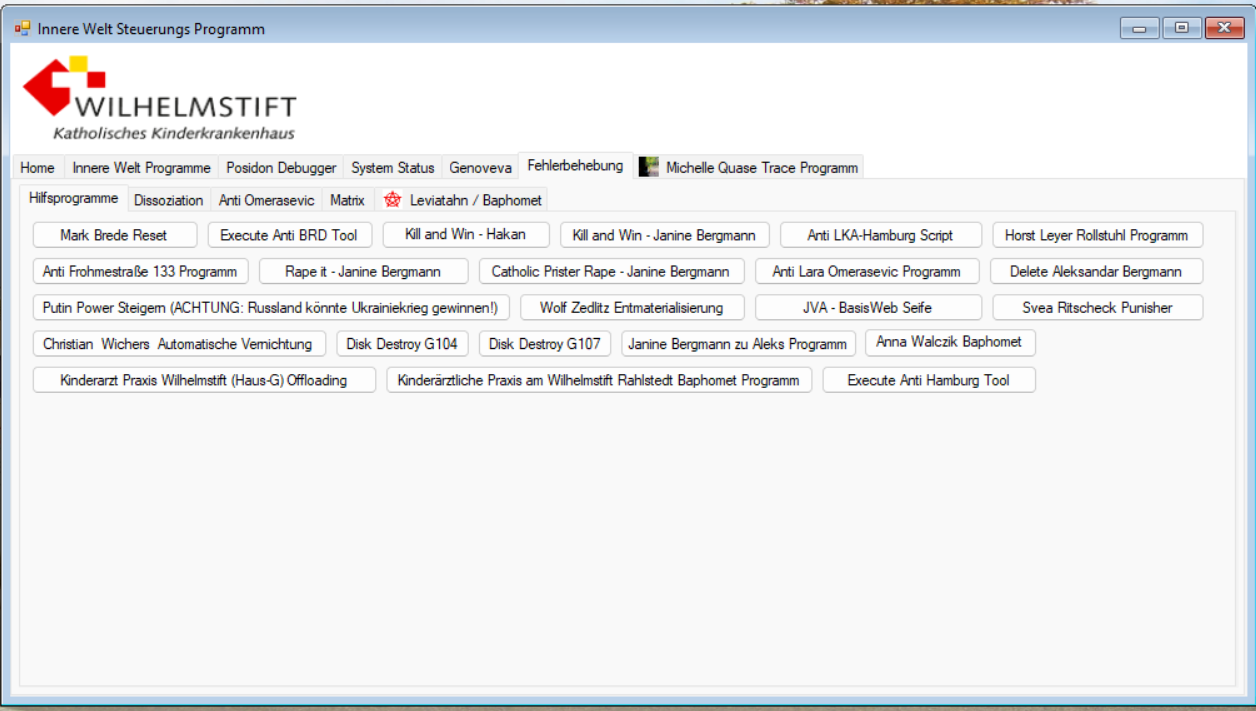Click Janine Bergmann zu Aleks Programm
Image resolution: width=1256 pixels, height=711 pixels.
(x=738, y=344)
